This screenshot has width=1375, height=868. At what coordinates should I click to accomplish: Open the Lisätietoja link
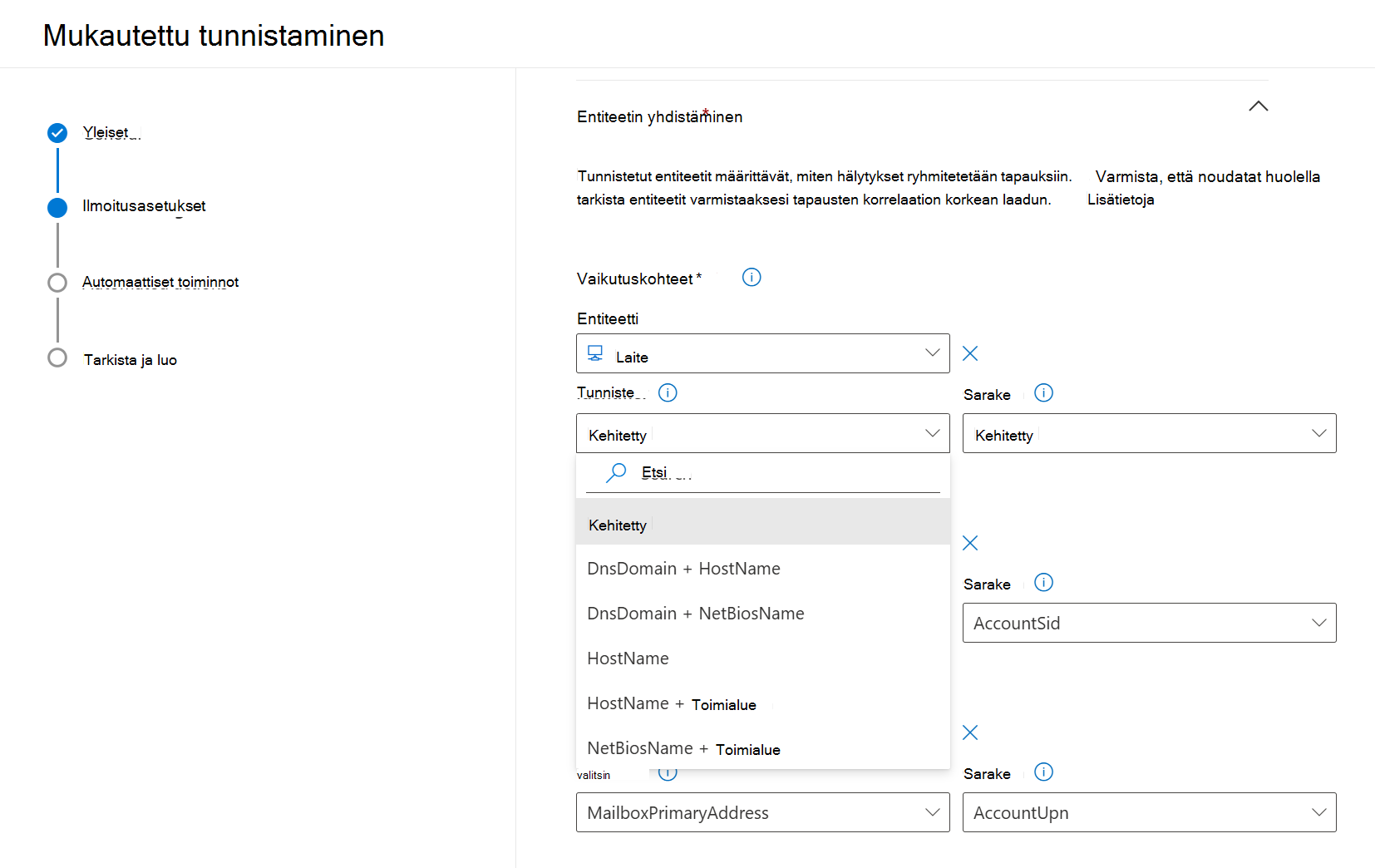tap(1121, 200)
